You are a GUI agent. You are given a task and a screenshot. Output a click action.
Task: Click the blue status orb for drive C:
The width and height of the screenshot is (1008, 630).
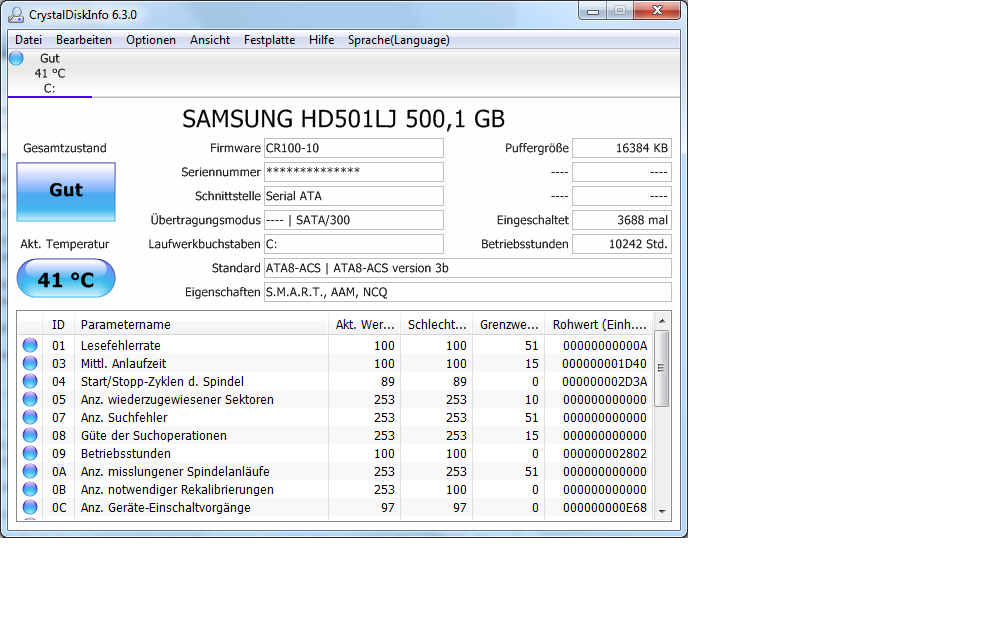[17, 58]
